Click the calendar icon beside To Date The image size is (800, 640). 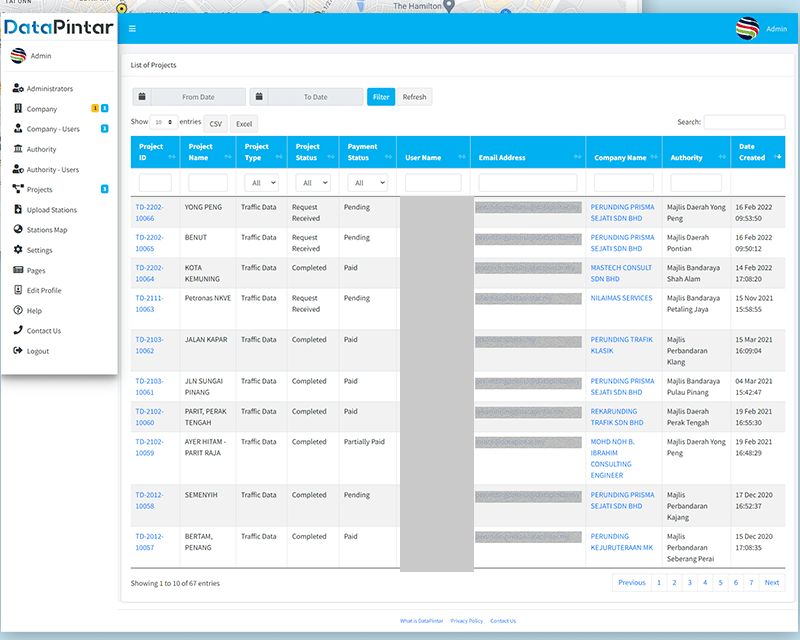[259, 96]
